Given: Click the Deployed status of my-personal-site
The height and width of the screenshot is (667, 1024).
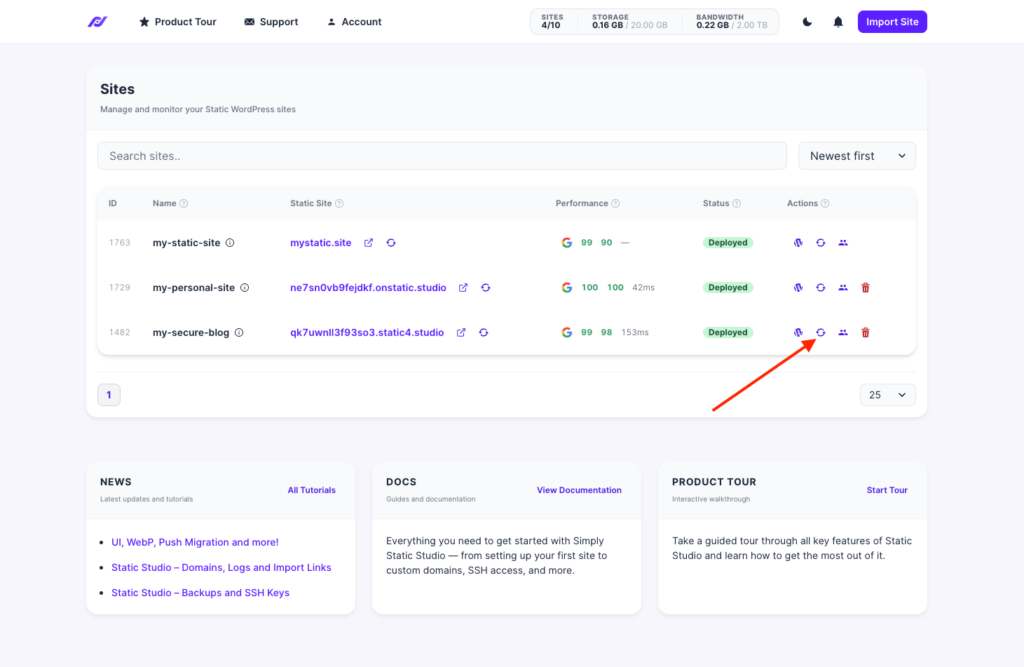Looking at the screenshot, I should coord(728,287).
